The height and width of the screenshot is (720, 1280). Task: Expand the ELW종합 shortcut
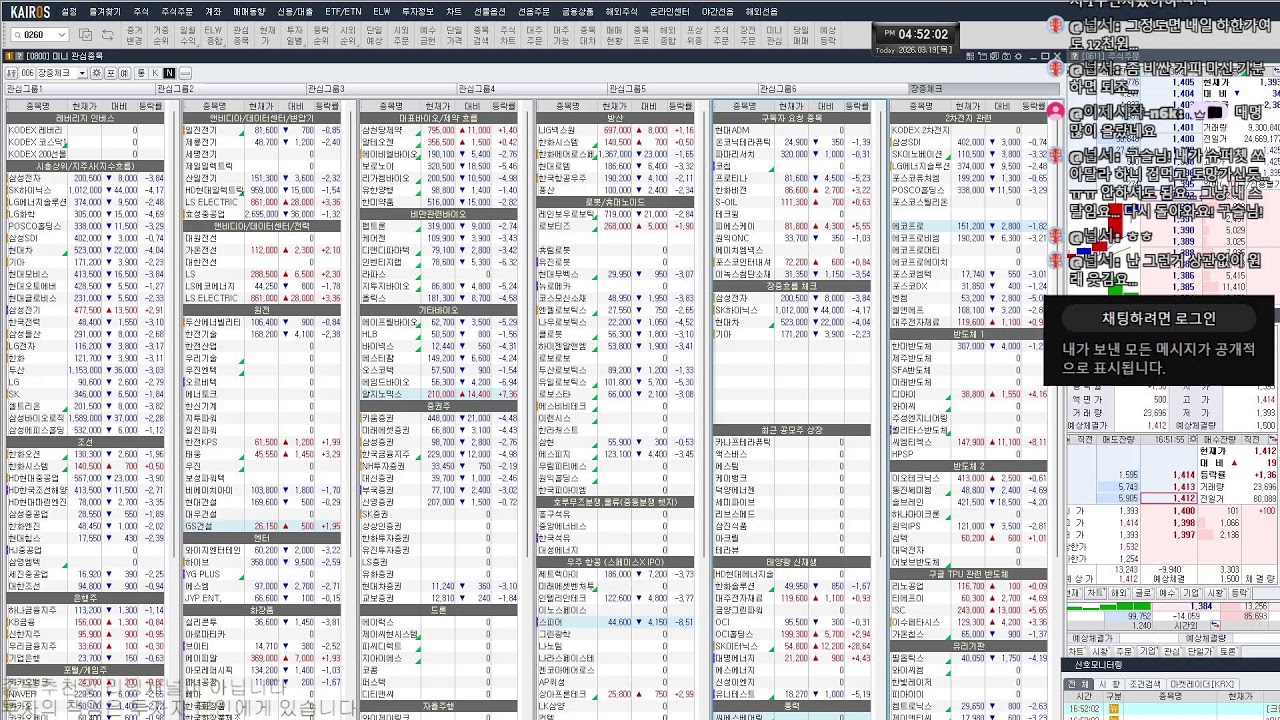(213, 36)
